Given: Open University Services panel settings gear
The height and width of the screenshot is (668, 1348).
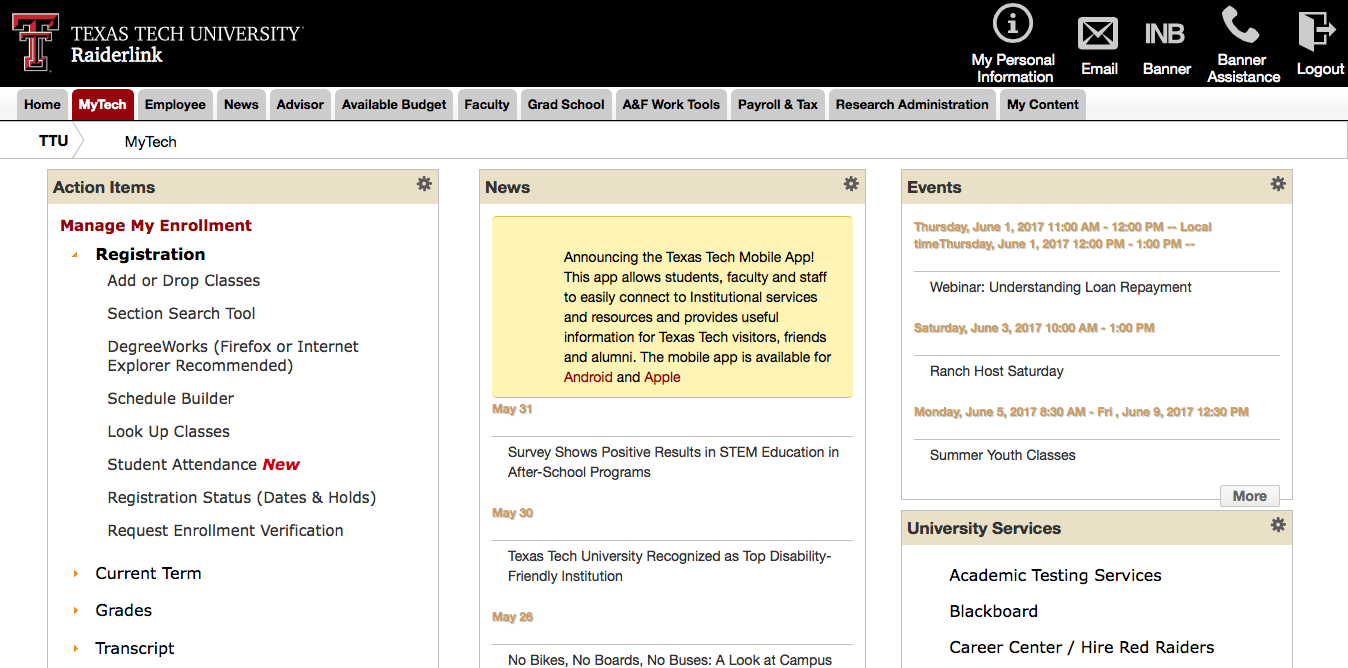Looking at the screenshot, I should (x=1278, y=525).
